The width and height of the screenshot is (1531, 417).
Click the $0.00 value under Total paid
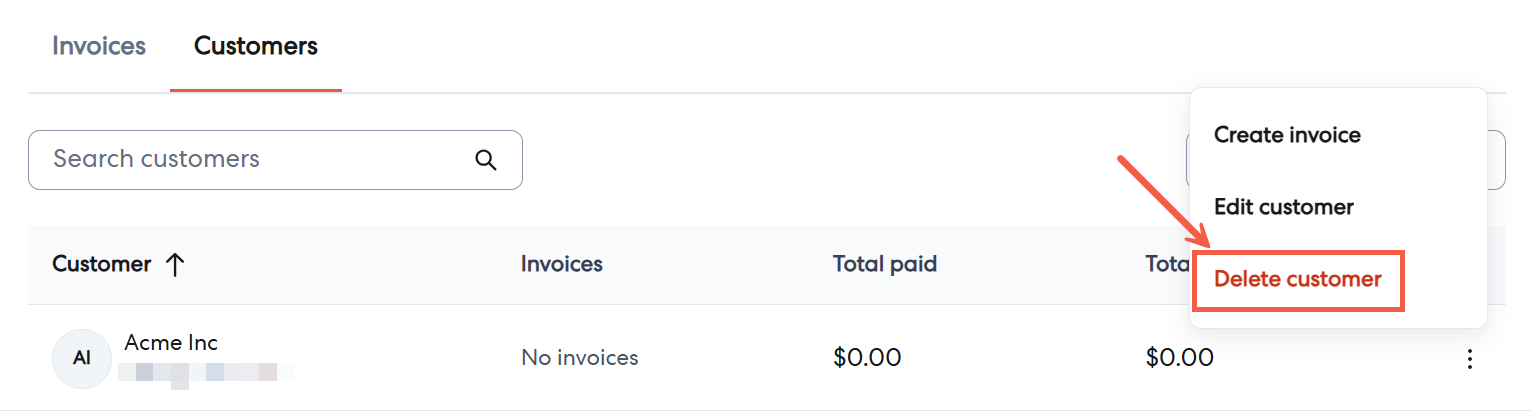(867, 358)
